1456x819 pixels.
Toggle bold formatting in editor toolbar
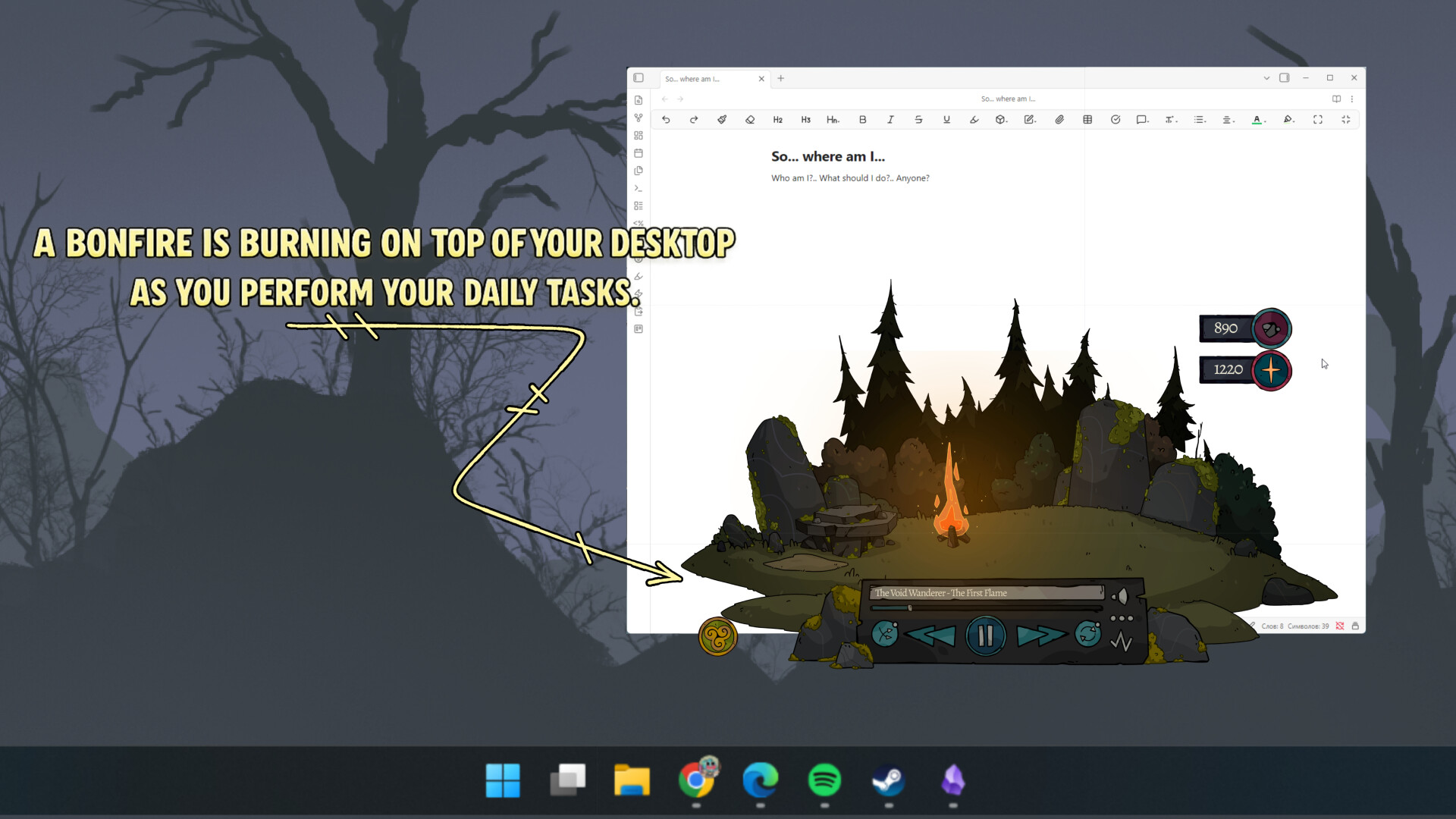862,120
